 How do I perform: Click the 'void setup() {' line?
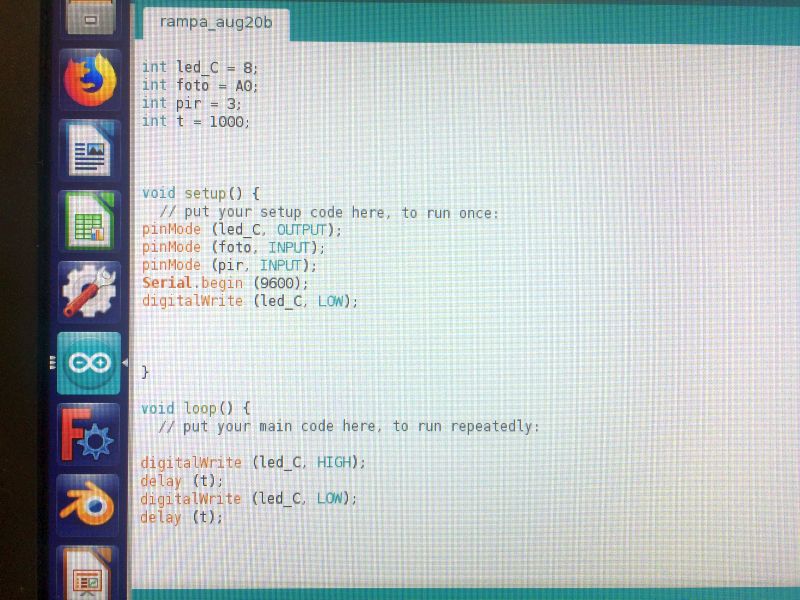coord(201,193)
